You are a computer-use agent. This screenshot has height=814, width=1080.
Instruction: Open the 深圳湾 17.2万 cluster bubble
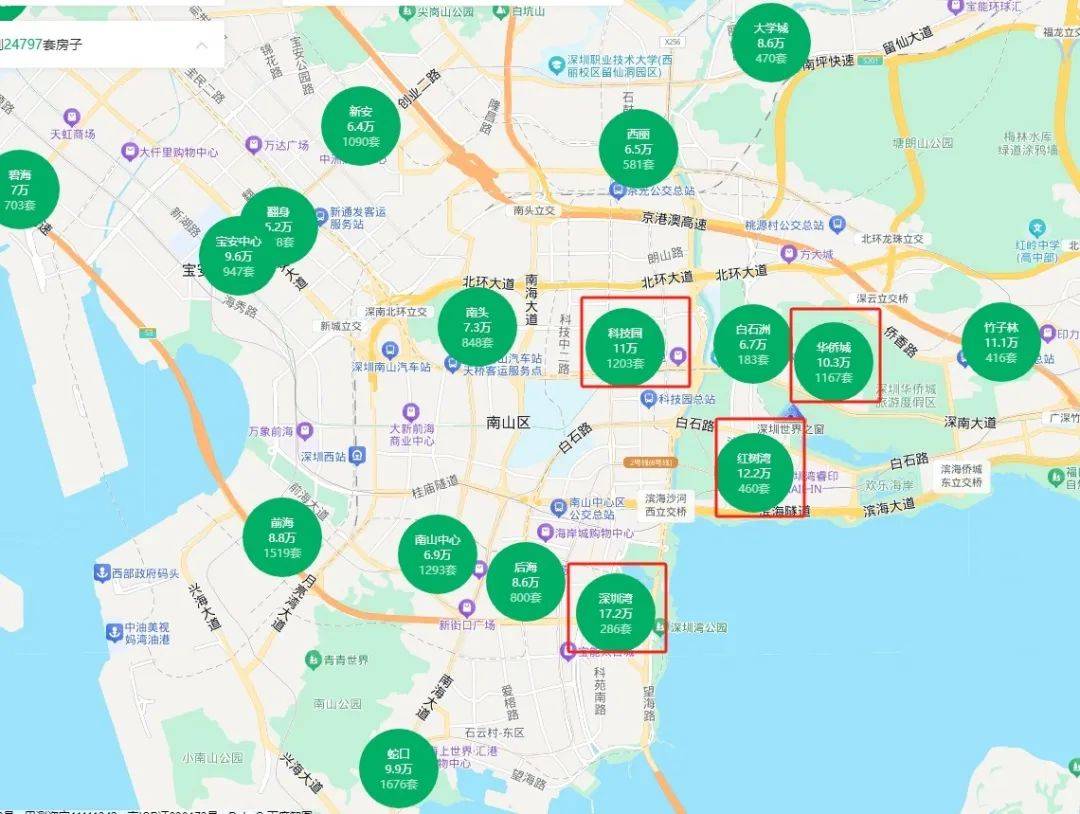615,614
